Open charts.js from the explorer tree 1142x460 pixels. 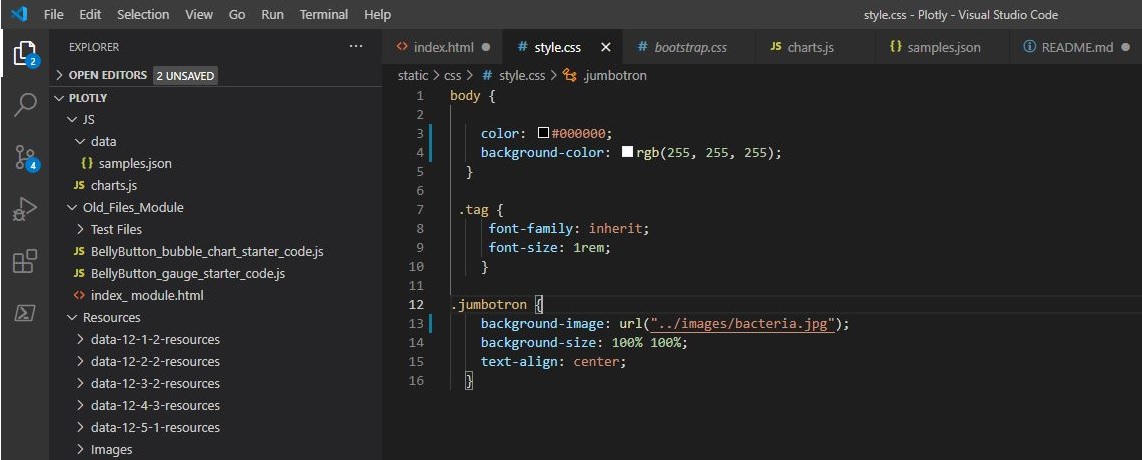pos(114,186)
